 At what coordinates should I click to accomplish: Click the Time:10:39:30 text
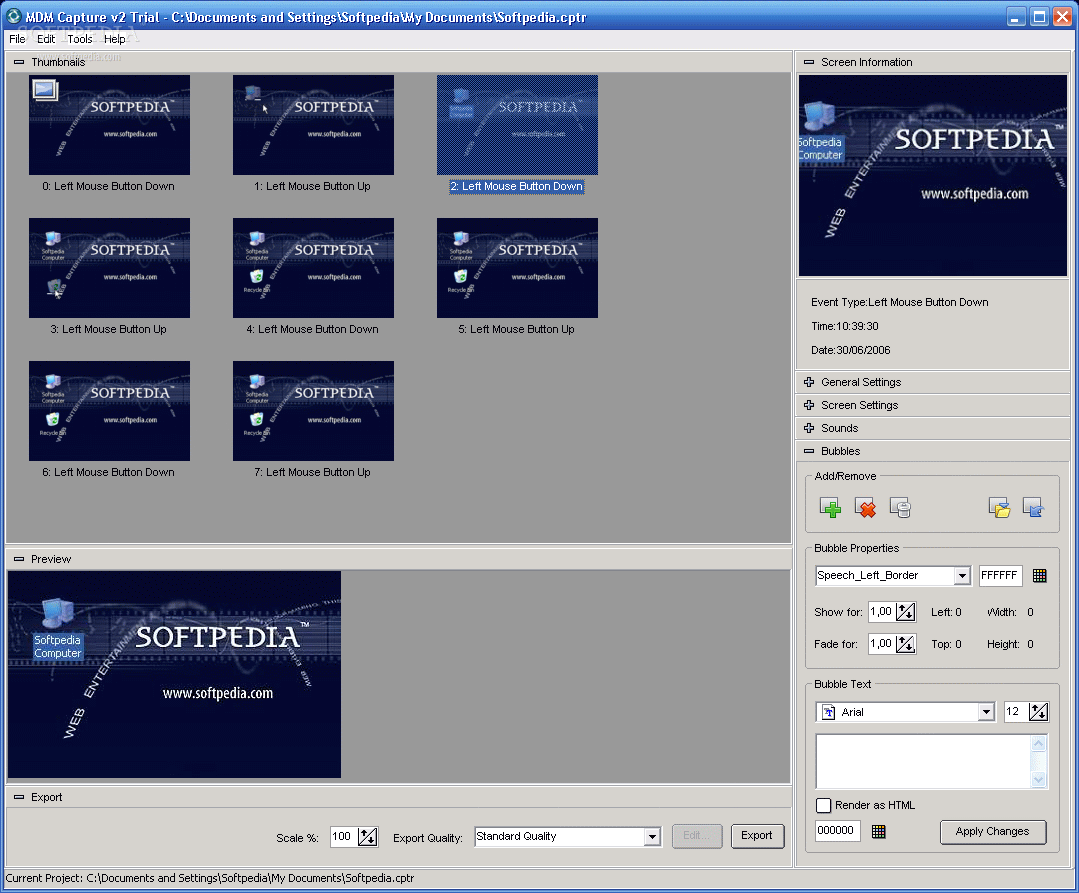click(844, 326)
